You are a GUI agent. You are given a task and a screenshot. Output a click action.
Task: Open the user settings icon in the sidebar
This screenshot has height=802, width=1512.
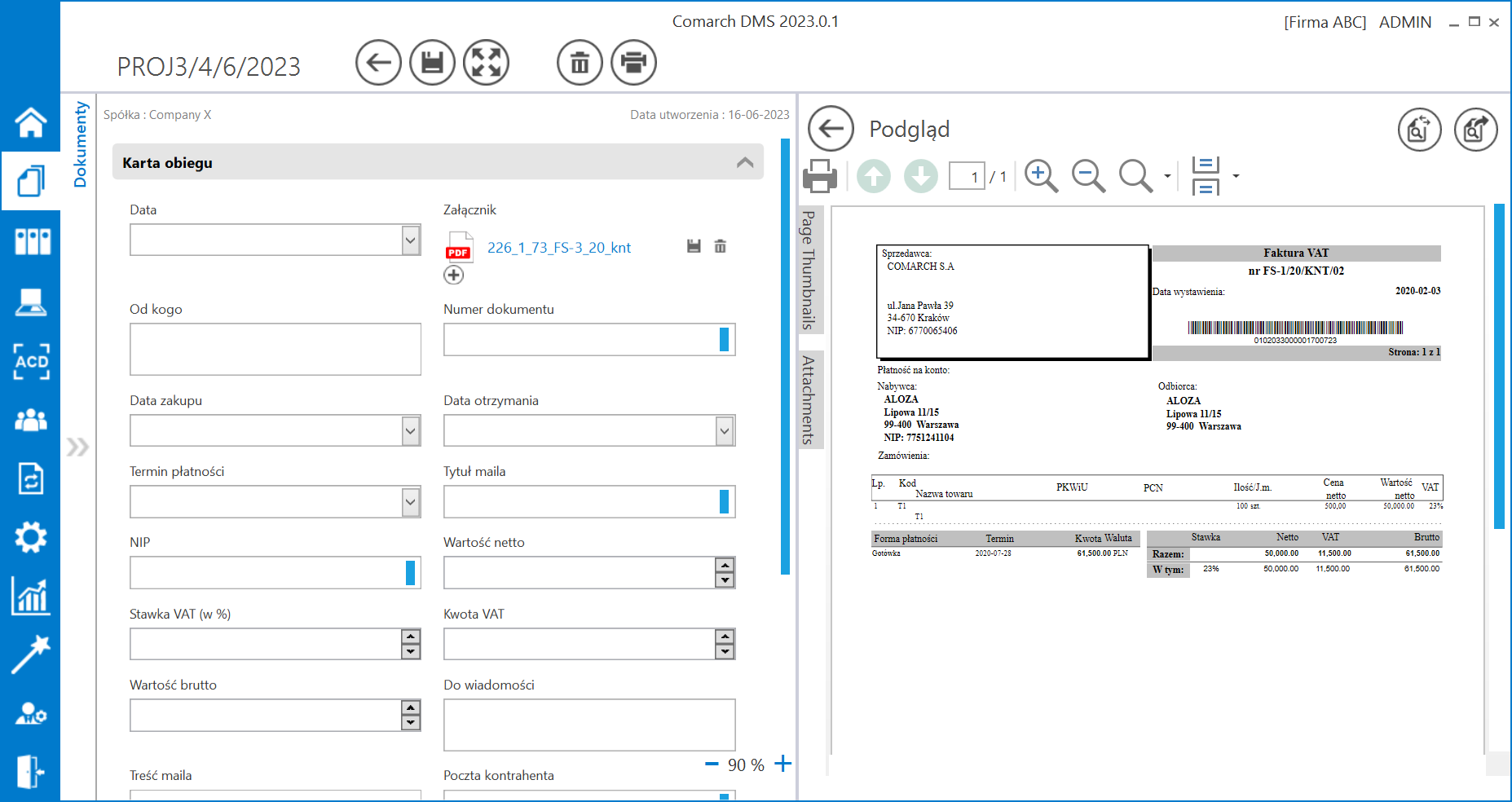[31, 714]
